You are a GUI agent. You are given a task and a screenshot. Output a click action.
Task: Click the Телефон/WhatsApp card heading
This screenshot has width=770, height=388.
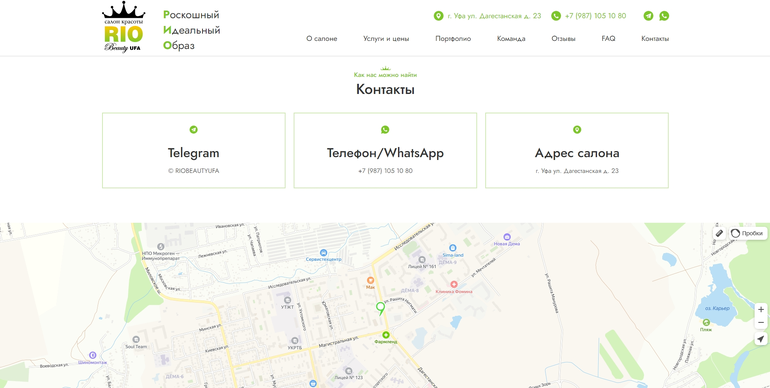[x=385, y=153]
